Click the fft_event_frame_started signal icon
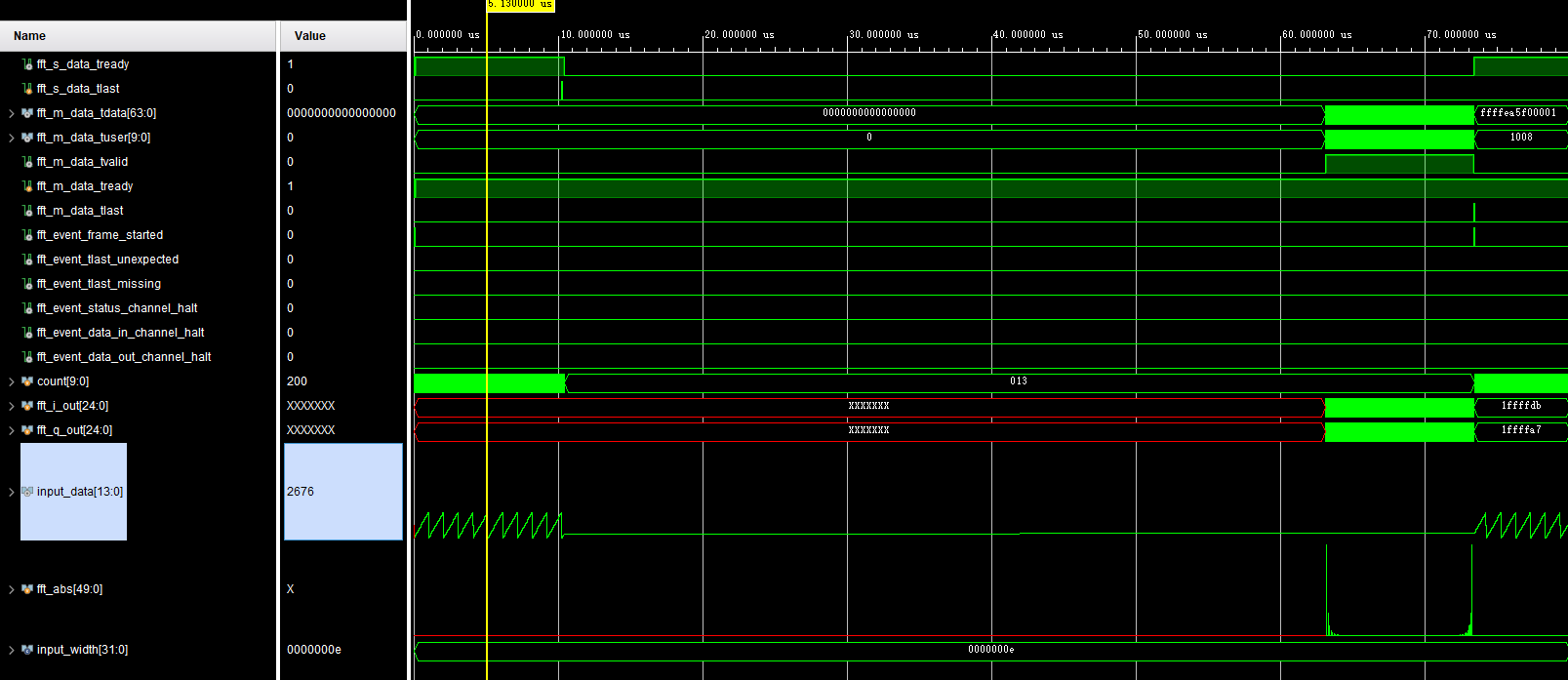This screenshot has width=1568, height=680. click(27, 235)
